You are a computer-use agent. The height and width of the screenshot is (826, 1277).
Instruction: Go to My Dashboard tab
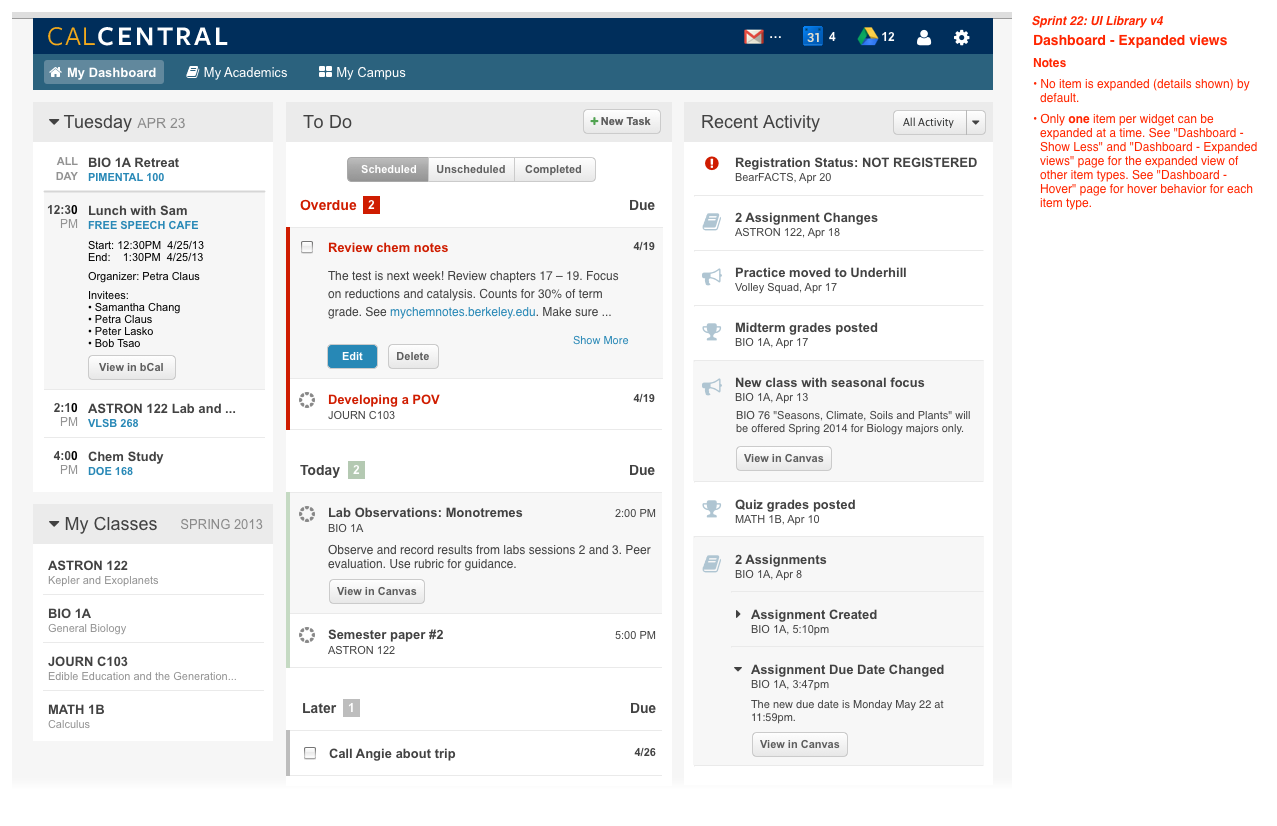point(104,72)
